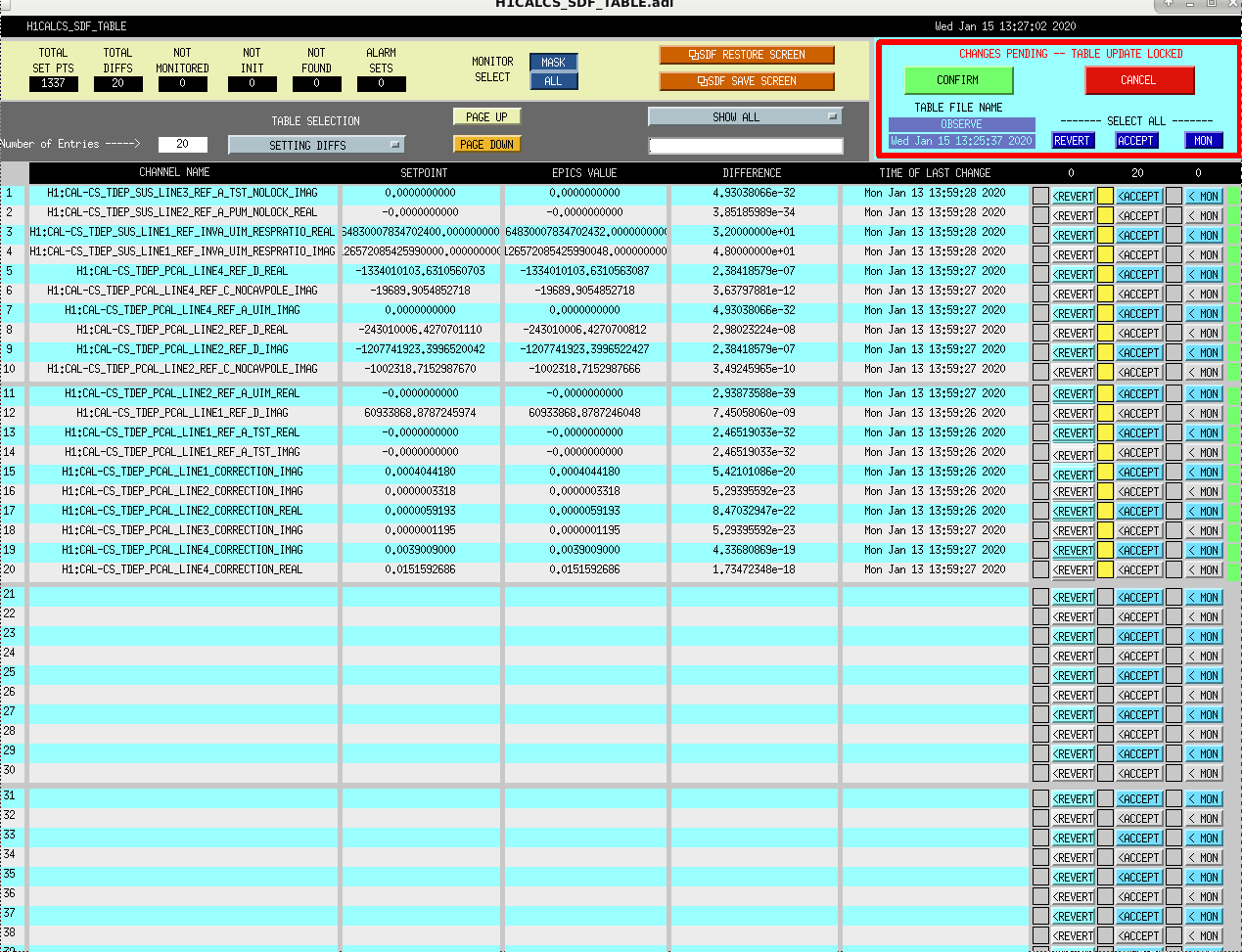Click select-all REVERT button
Screen dimensions: 1242x952
pyautogui.click(x=1073, y=140)
